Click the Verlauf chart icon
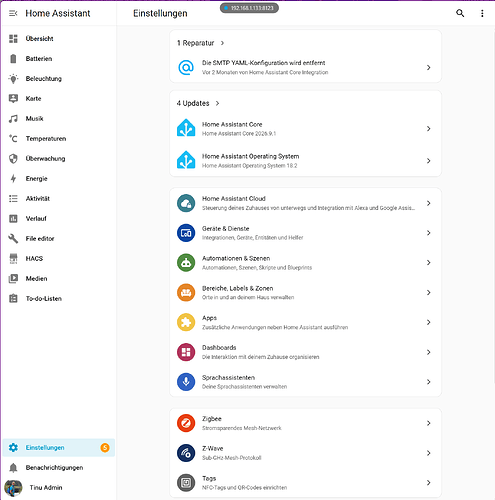The width and height of the screenshot is (495, 500). coord(13,219)
